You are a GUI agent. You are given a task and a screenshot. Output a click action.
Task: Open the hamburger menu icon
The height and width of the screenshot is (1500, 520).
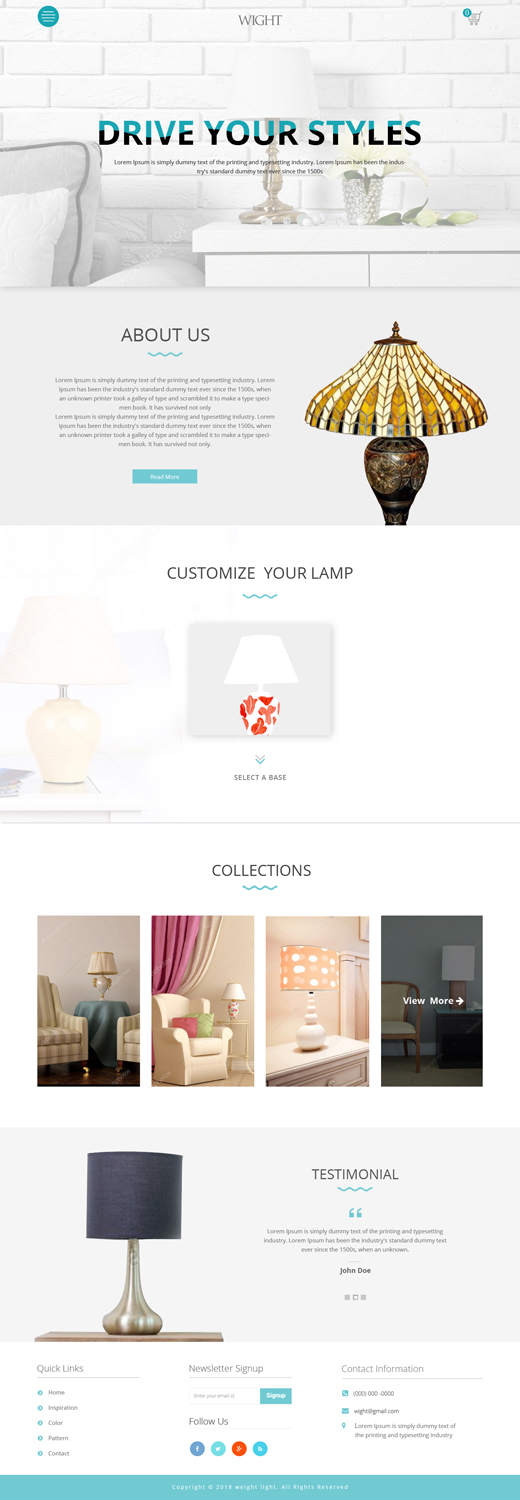pos(48,16)
